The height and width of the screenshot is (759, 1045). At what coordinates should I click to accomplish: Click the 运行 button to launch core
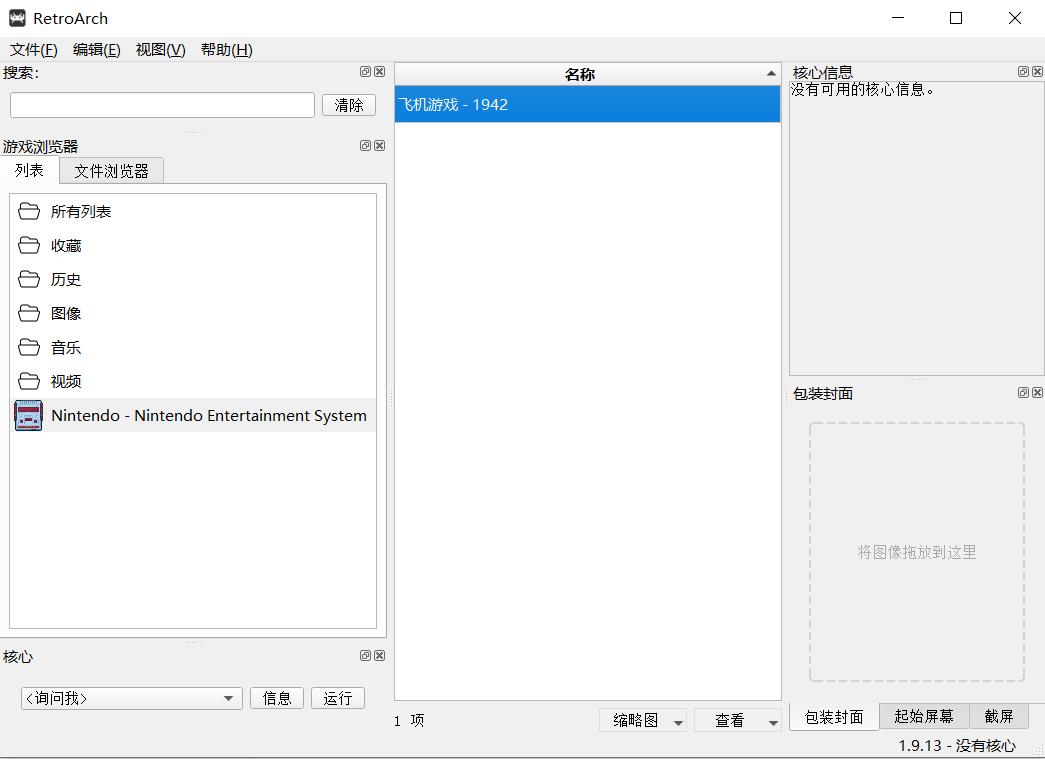pyautogui.click(x=337, y=698)
